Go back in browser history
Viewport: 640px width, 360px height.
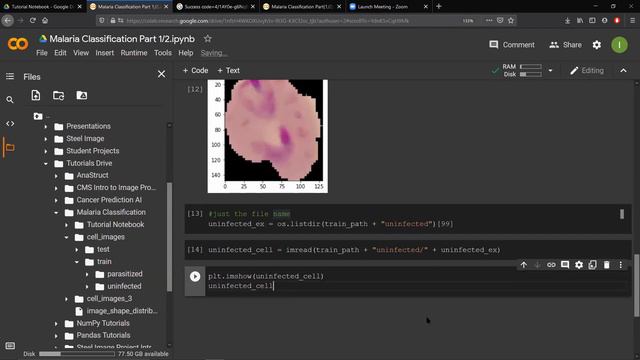(x=8, y=20)
